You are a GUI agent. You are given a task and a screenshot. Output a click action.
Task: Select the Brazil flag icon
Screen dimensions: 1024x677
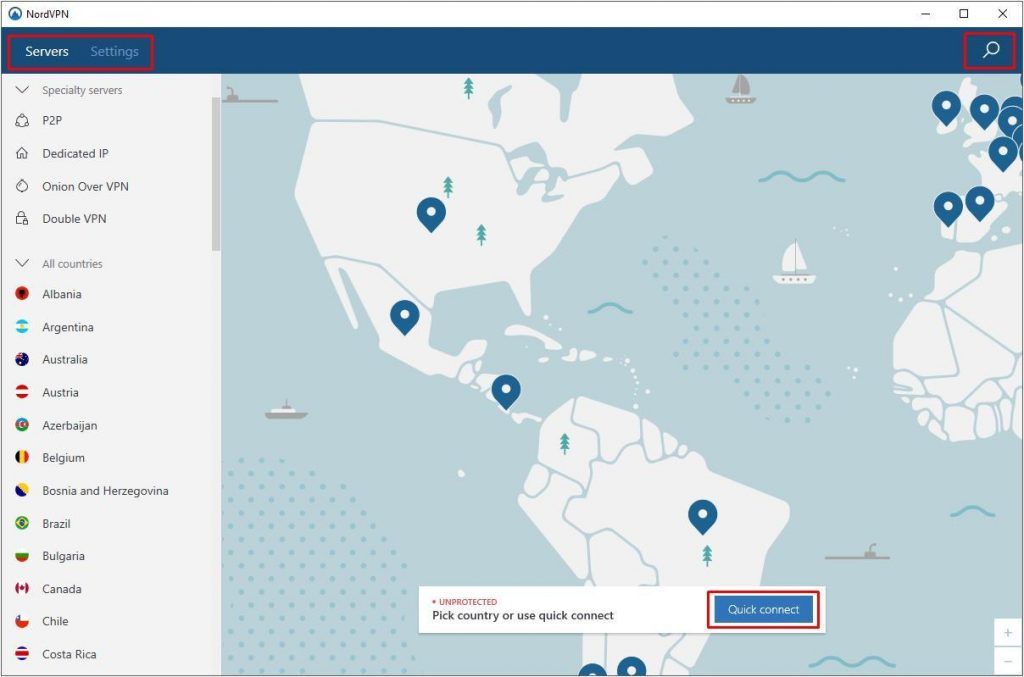tap(22, 523)
